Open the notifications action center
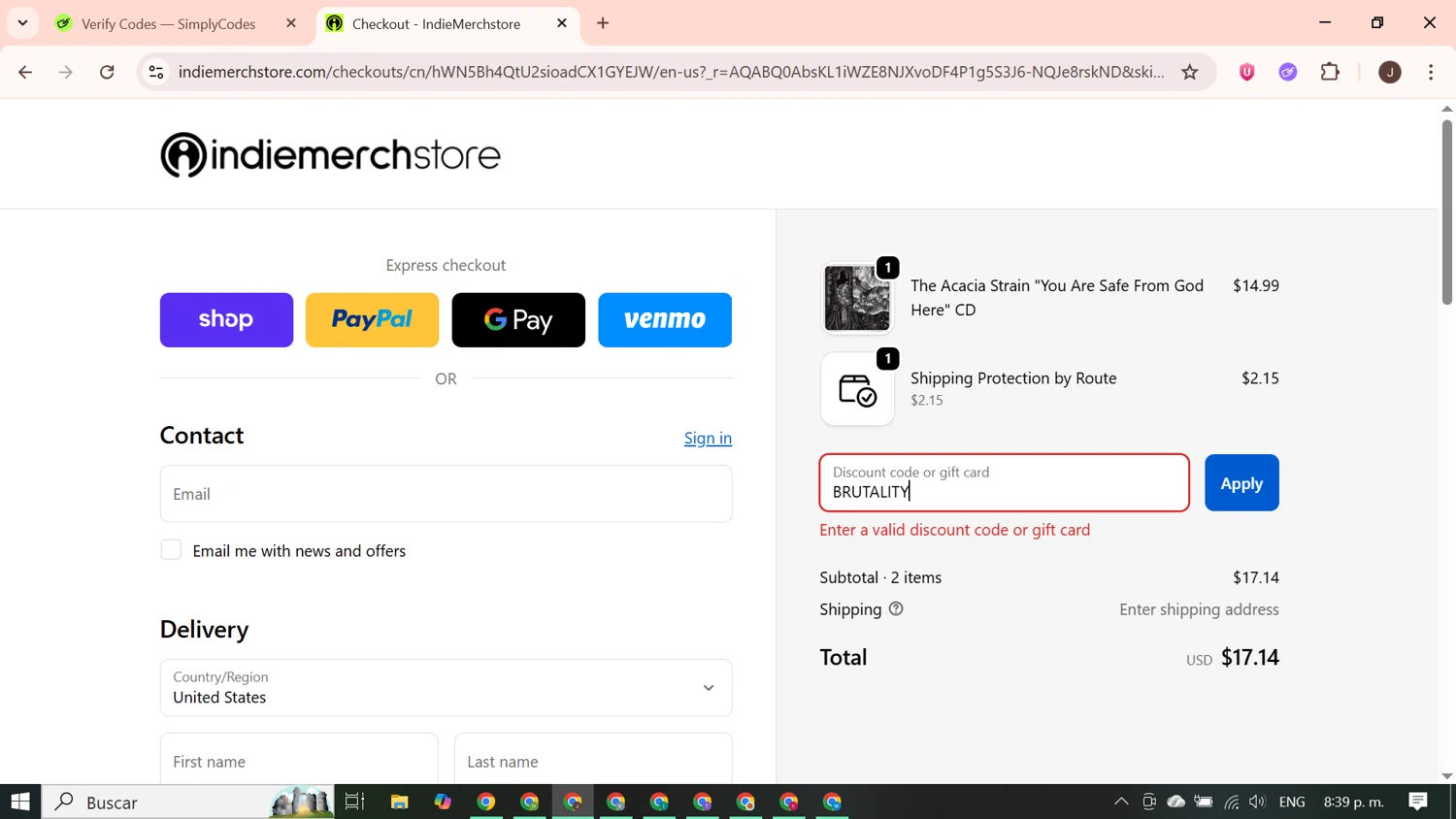 click(x=1418, y=802)
